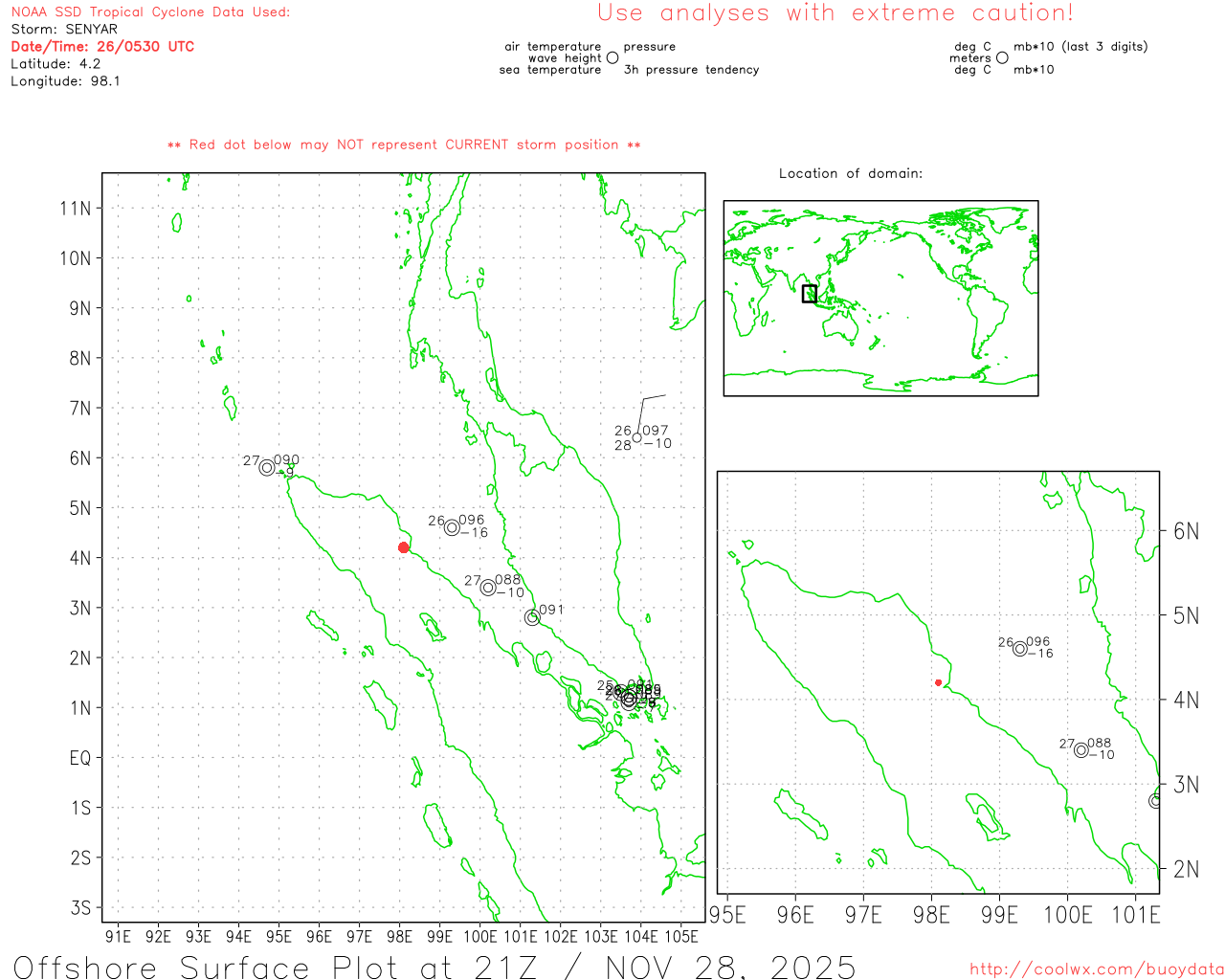
Task: Select station with wind barb labeled 097
Action: coord(637,438)
